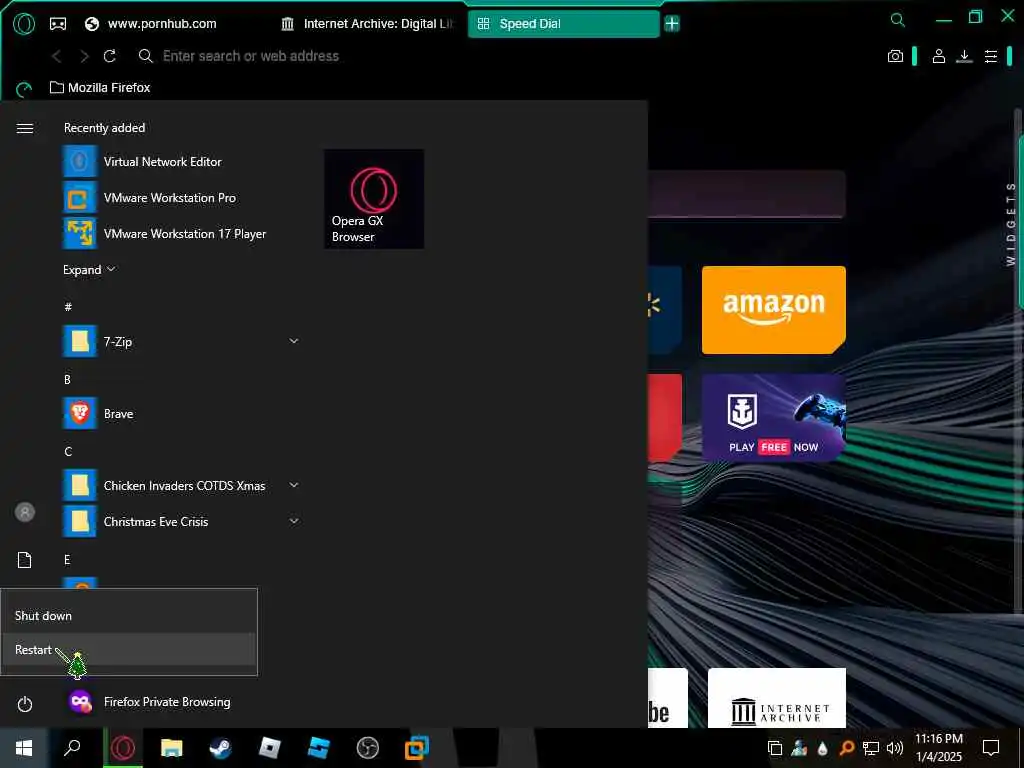Select Restart from power menu
Image resolution: width=1024 pixels, height=768 pixels.
click(129, 650)
